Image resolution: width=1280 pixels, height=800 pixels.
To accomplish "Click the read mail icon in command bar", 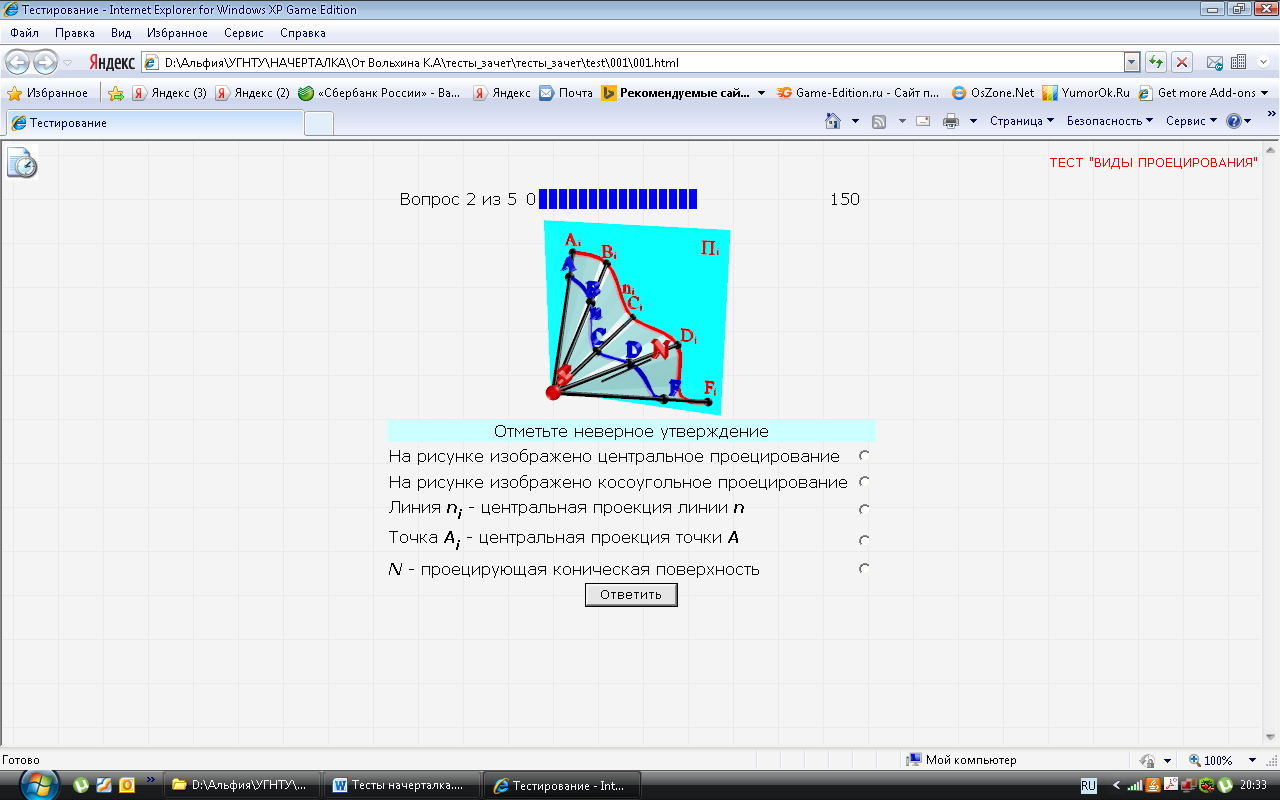I will pyautogui.click(x=923, y=121).
